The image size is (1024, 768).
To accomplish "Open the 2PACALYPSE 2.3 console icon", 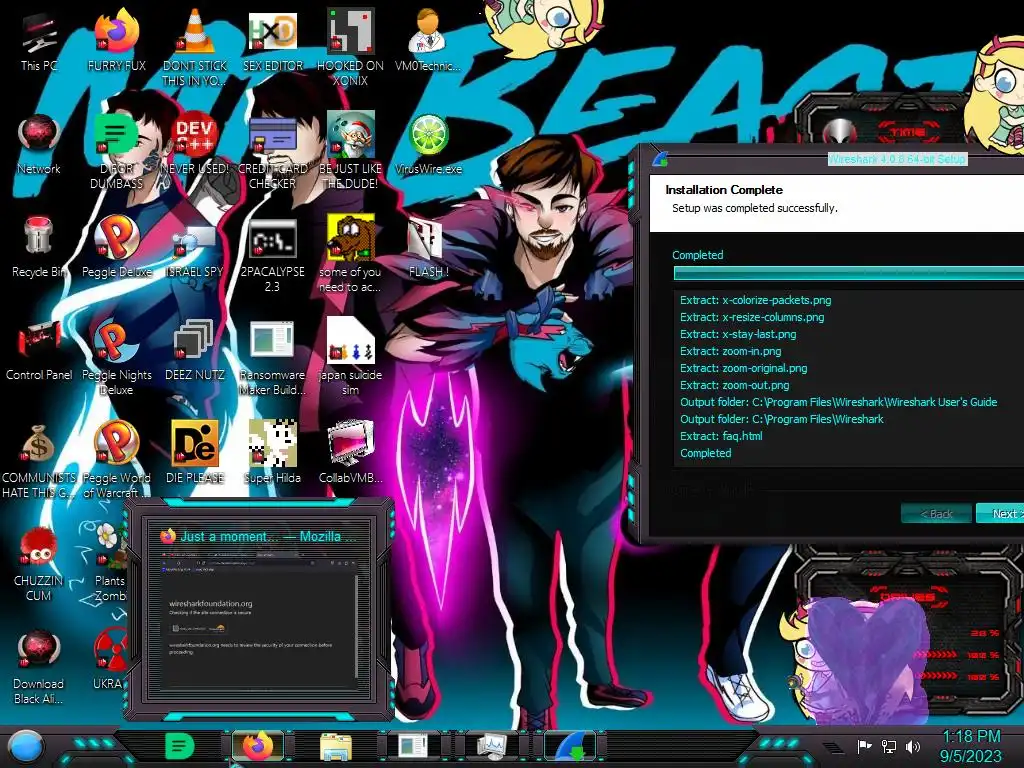I will click(x=273, y=255).
